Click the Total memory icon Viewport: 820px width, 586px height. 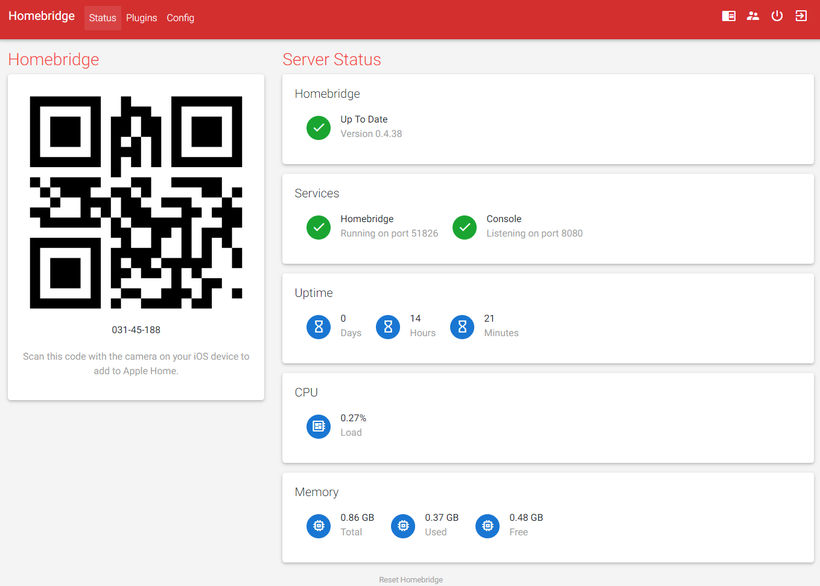(x=318, y=526)
